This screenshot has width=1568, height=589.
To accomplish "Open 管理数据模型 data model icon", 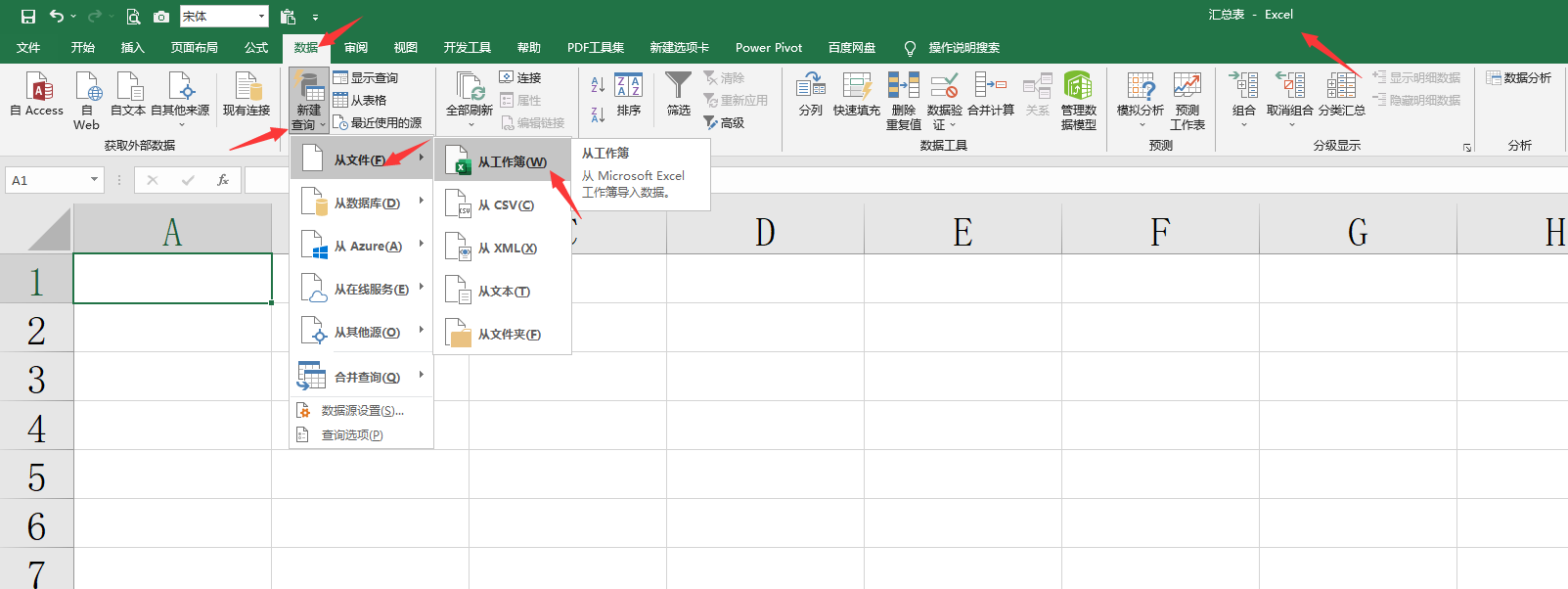I will coord(1078,101).
